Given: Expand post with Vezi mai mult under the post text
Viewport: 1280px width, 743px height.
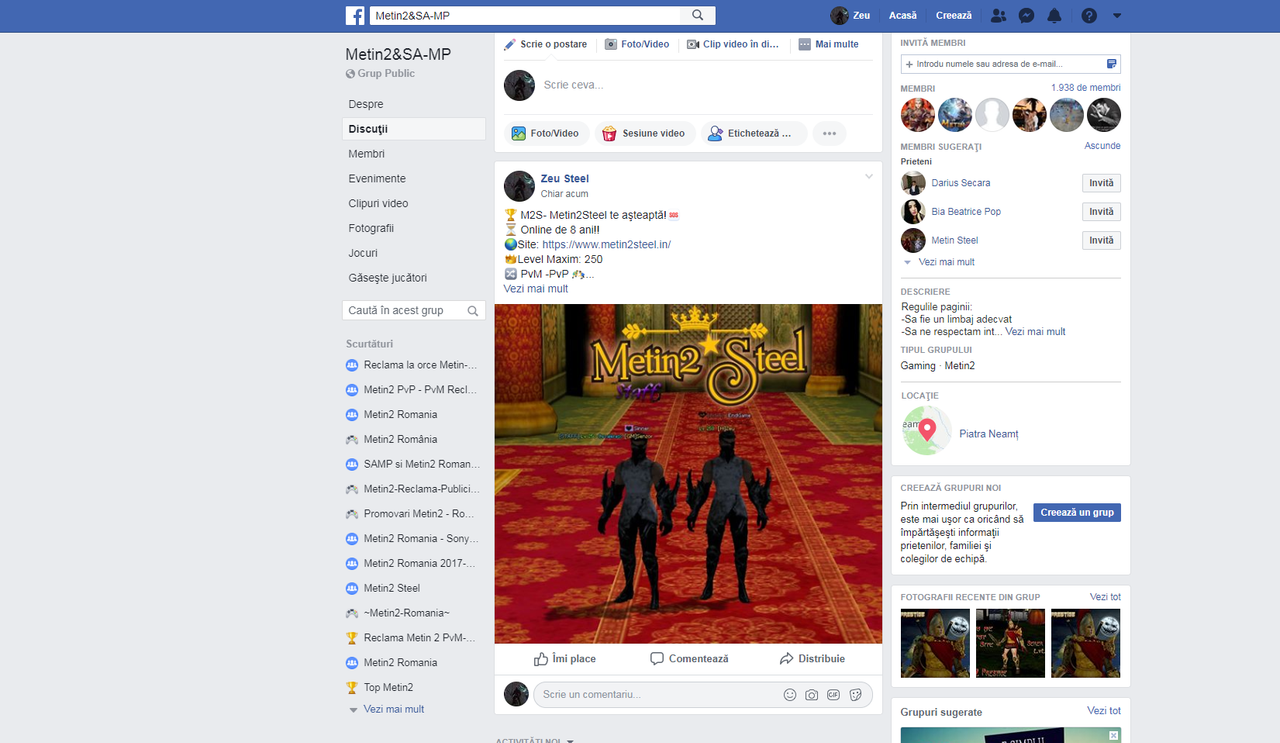Looking at the screenshot, I should (x=535, y=289).
